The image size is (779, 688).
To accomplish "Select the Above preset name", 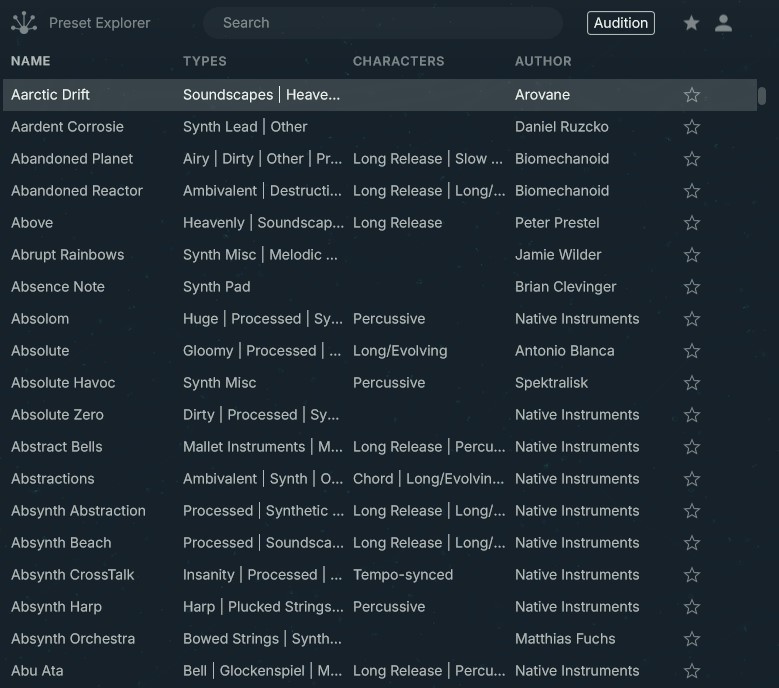I will point(32,223).
